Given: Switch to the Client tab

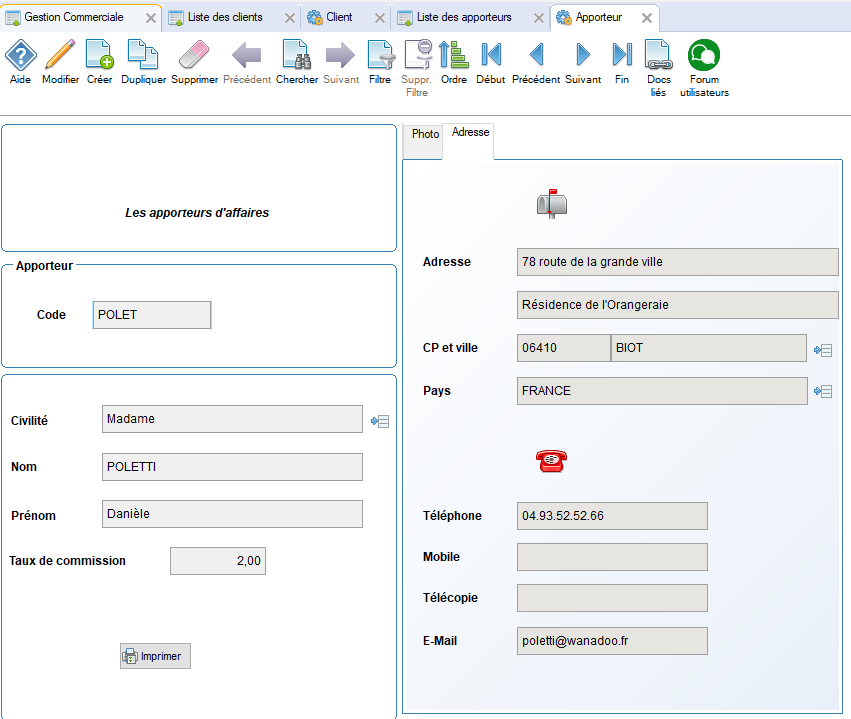Looking at the screenshot, I should 339,17.
